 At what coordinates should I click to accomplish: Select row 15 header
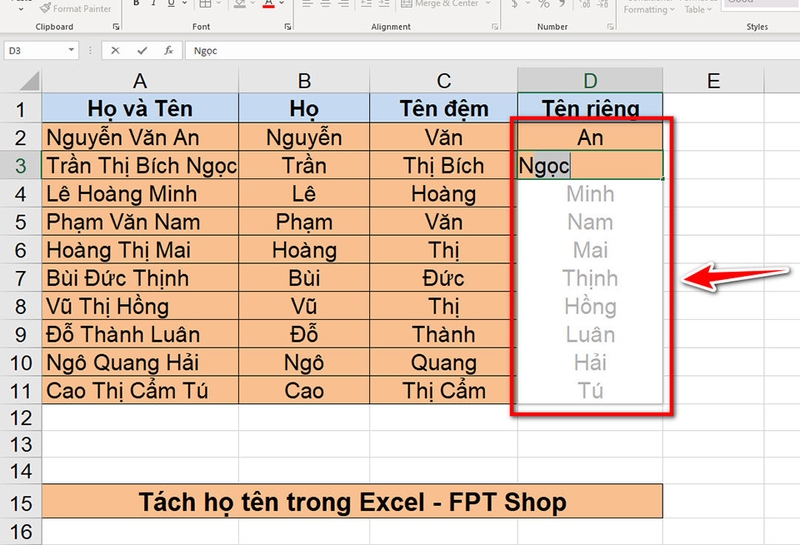click(20, 503)
